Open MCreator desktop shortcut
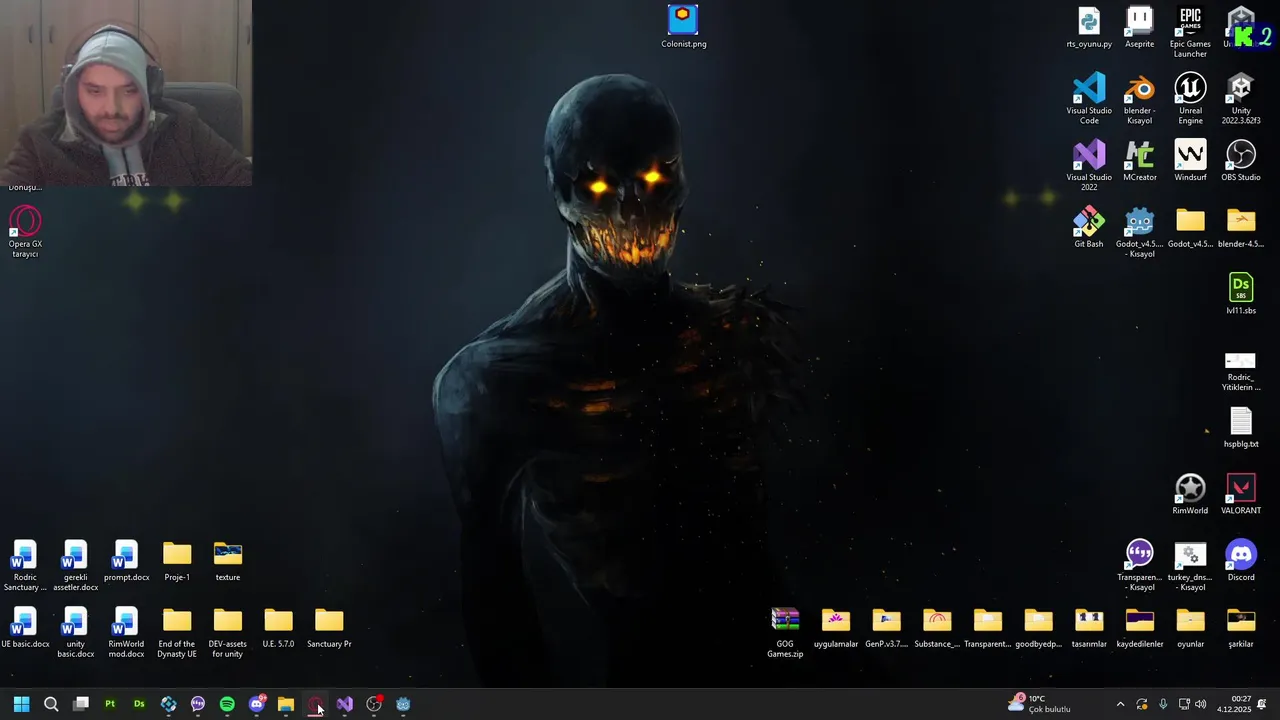Image resolution: width=1280 pixels, height=720 pixels. tap(1139, 160)
